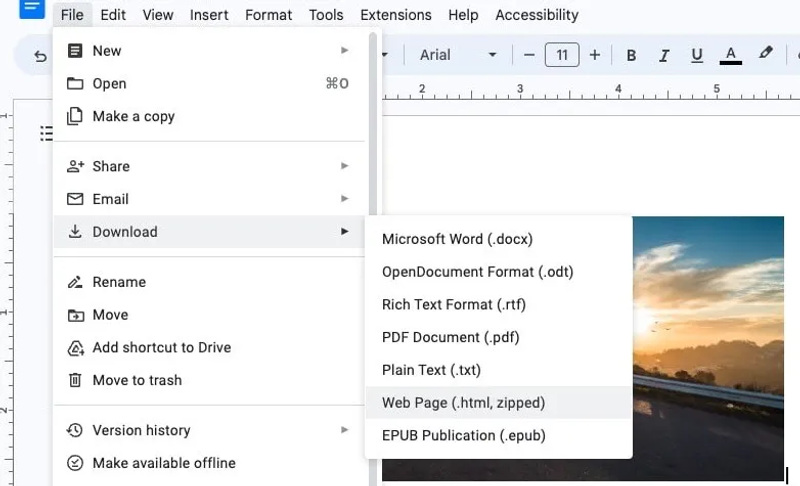Click the Google Docs home icon
Screen dimensions: 800x486
pyautogui.click(x=32, y=8)
